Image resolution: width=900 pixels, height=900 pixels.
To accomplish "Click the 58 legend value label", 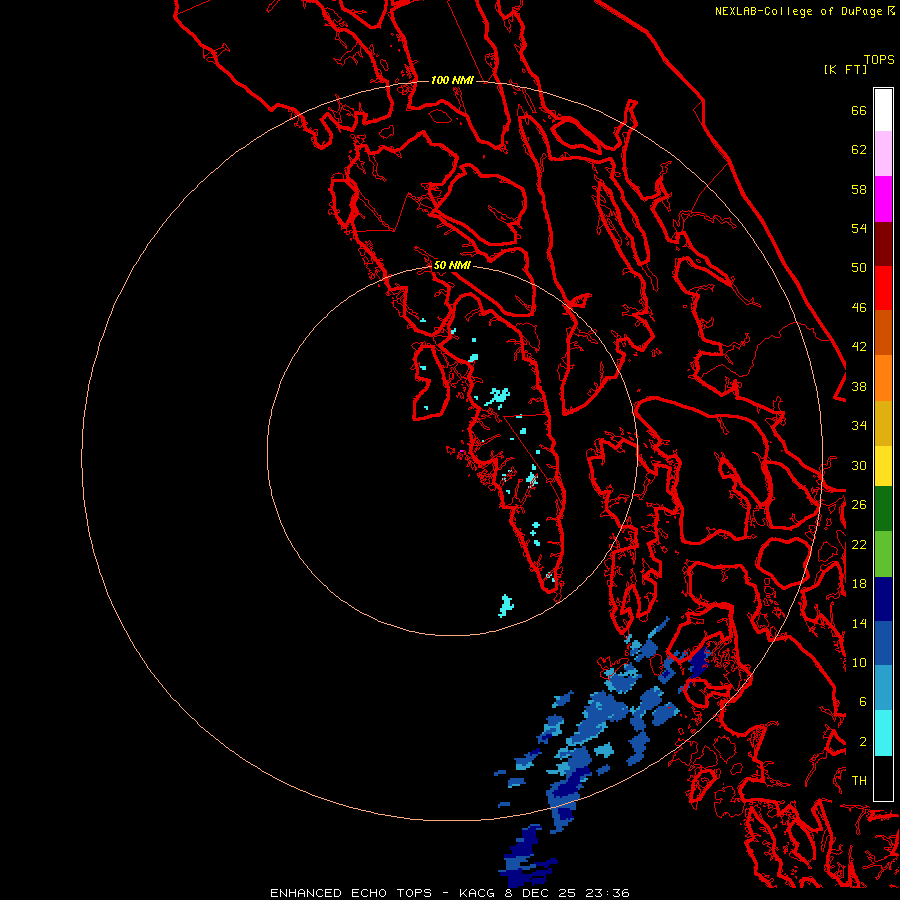I will point(859,189).
